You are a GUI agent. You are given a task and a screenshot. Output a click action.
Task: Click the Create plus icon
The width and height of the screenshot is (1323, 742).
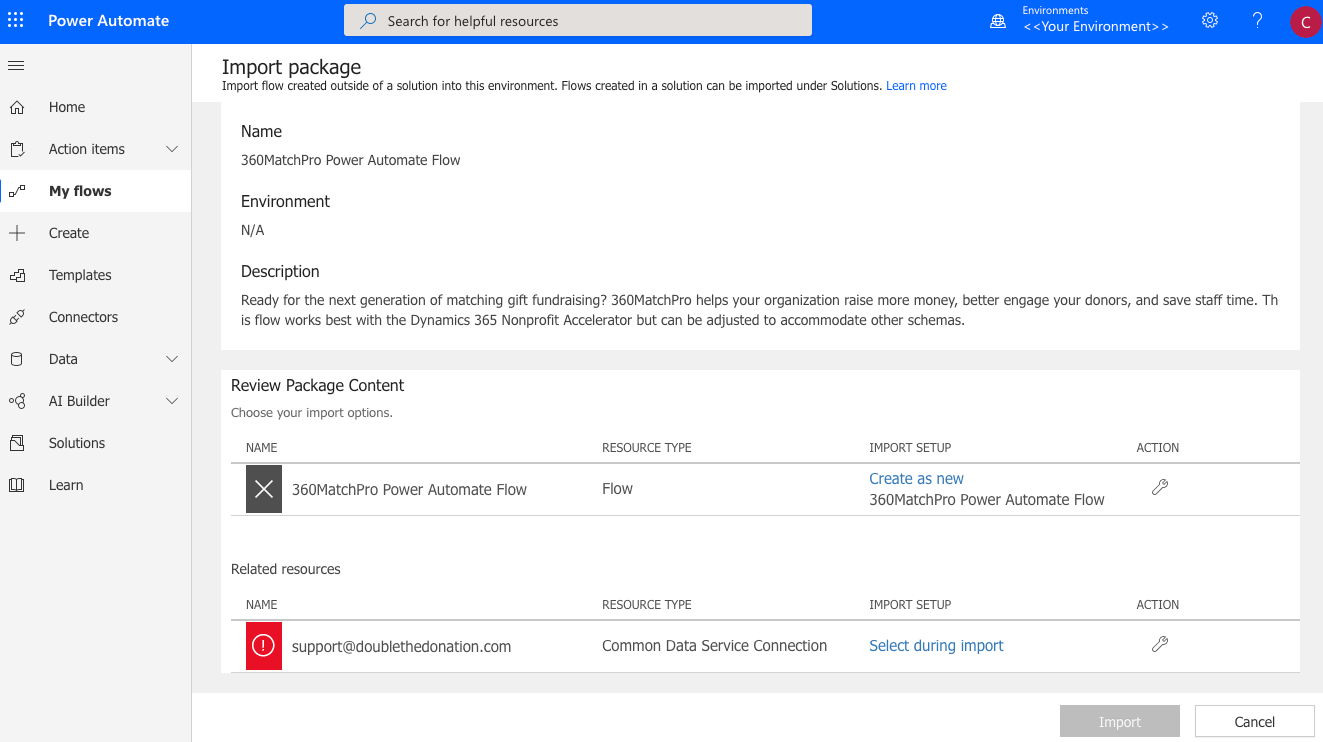coord(16,233)
